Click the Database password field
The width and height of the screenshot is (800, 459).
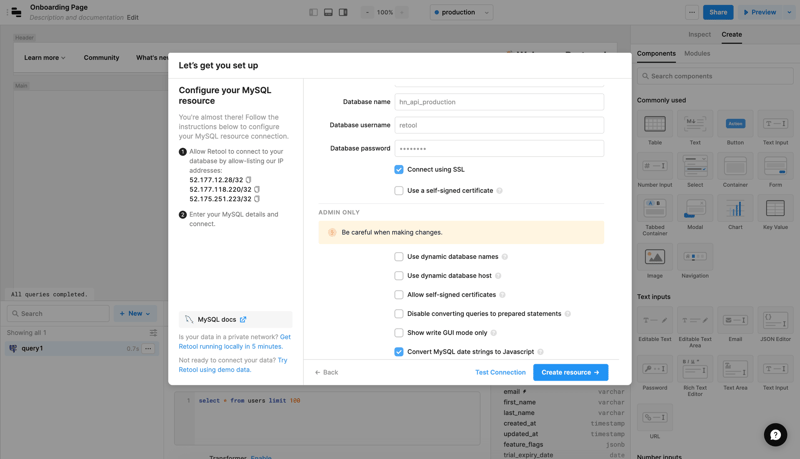point(499,148)
